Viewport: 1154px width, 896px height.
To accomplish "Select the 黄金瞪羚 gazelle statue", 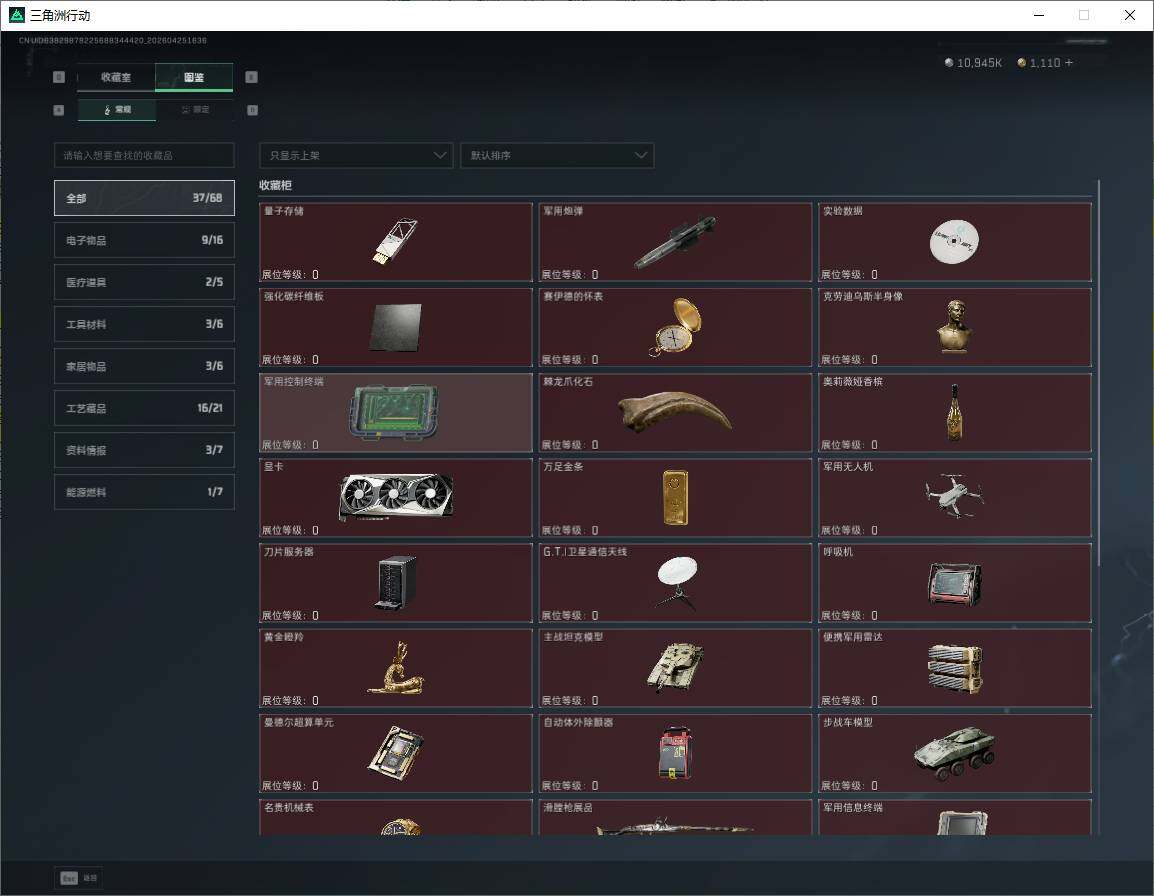I will pyautogui.click(x=396, y=668).
